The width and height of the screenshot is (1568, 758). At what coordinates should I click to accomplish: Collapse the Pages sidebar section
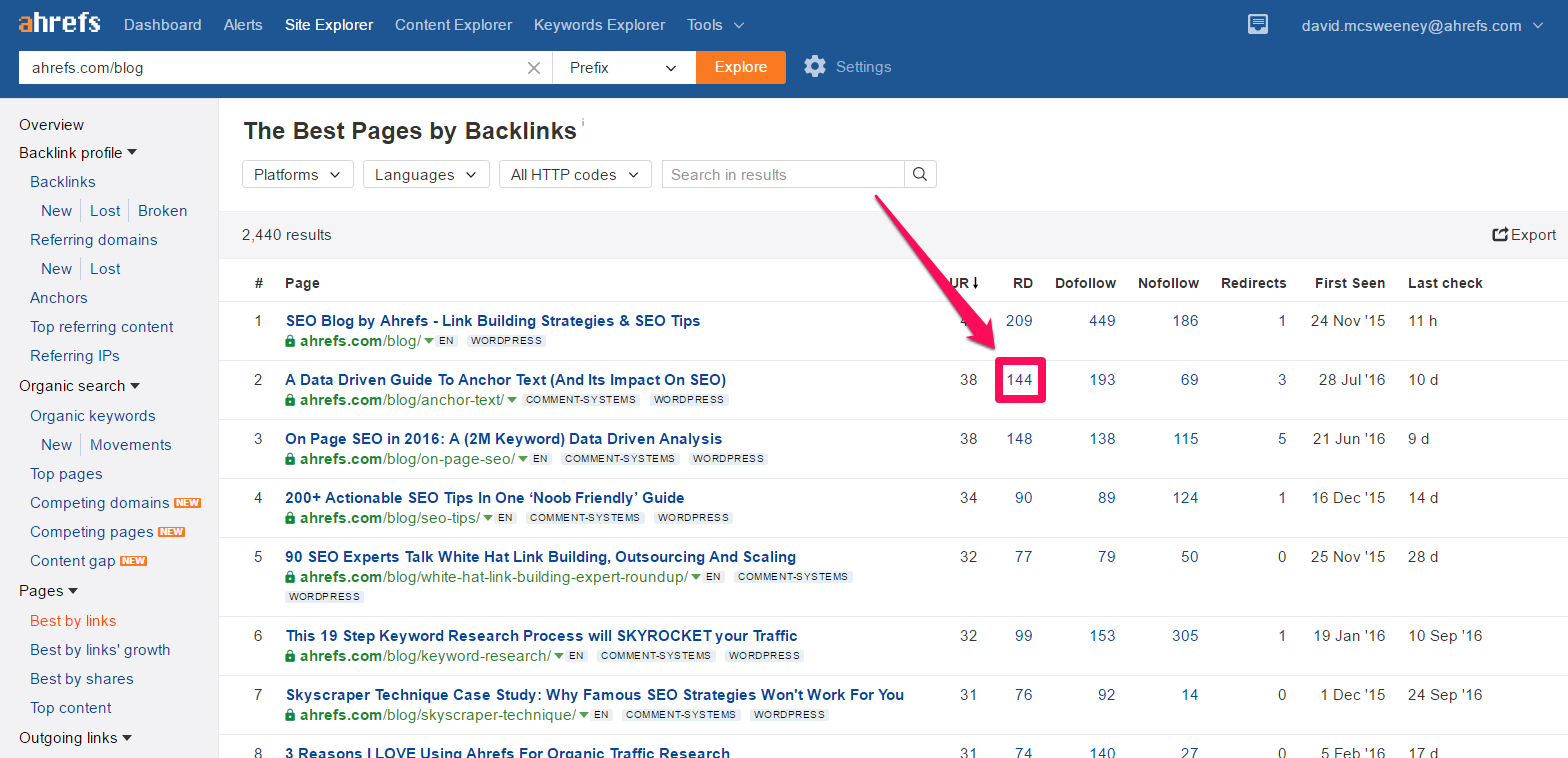pyautogui.click(x=48, y=591)
